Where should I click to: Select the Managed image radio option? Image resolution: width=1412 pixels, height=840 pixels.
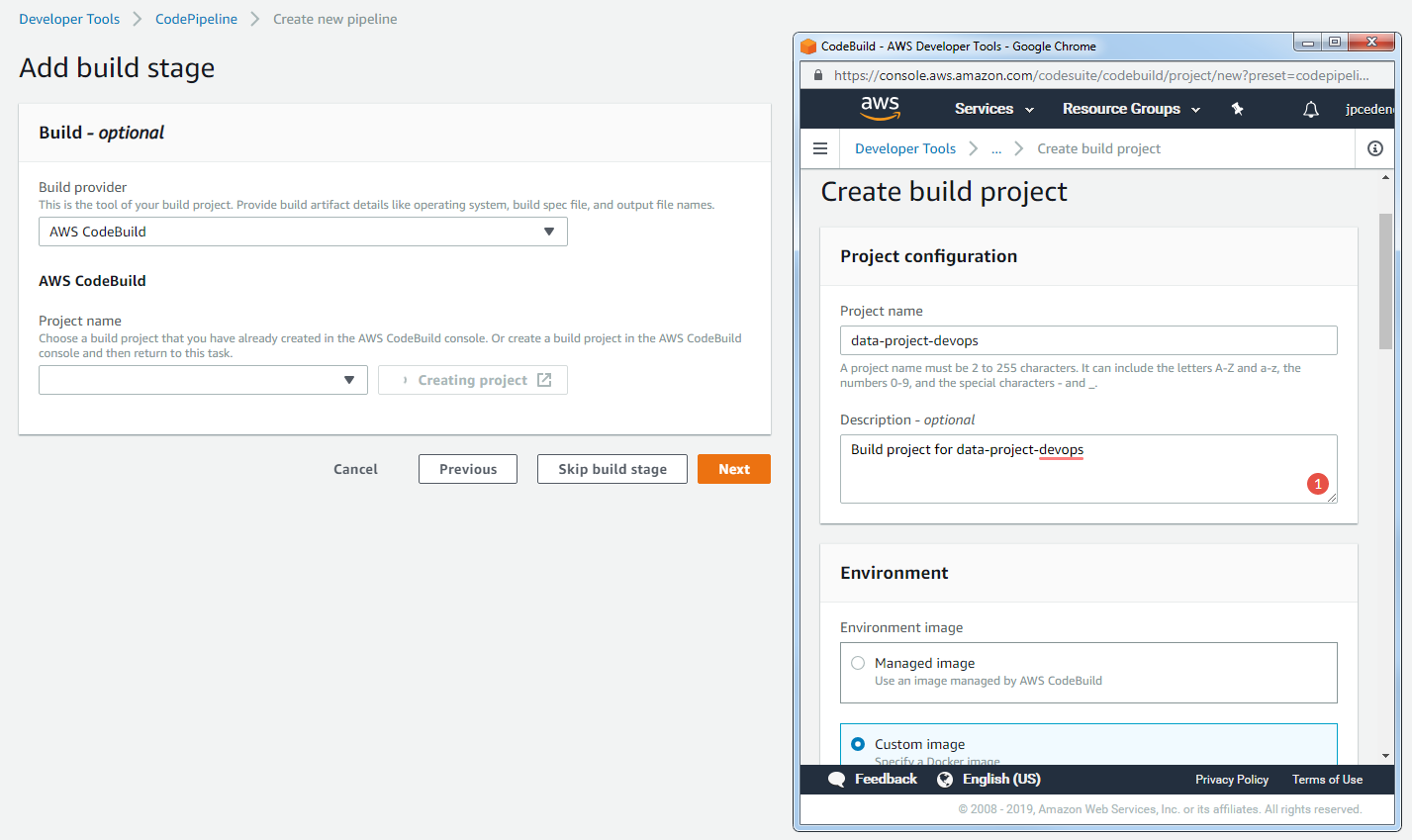[858, 663]
